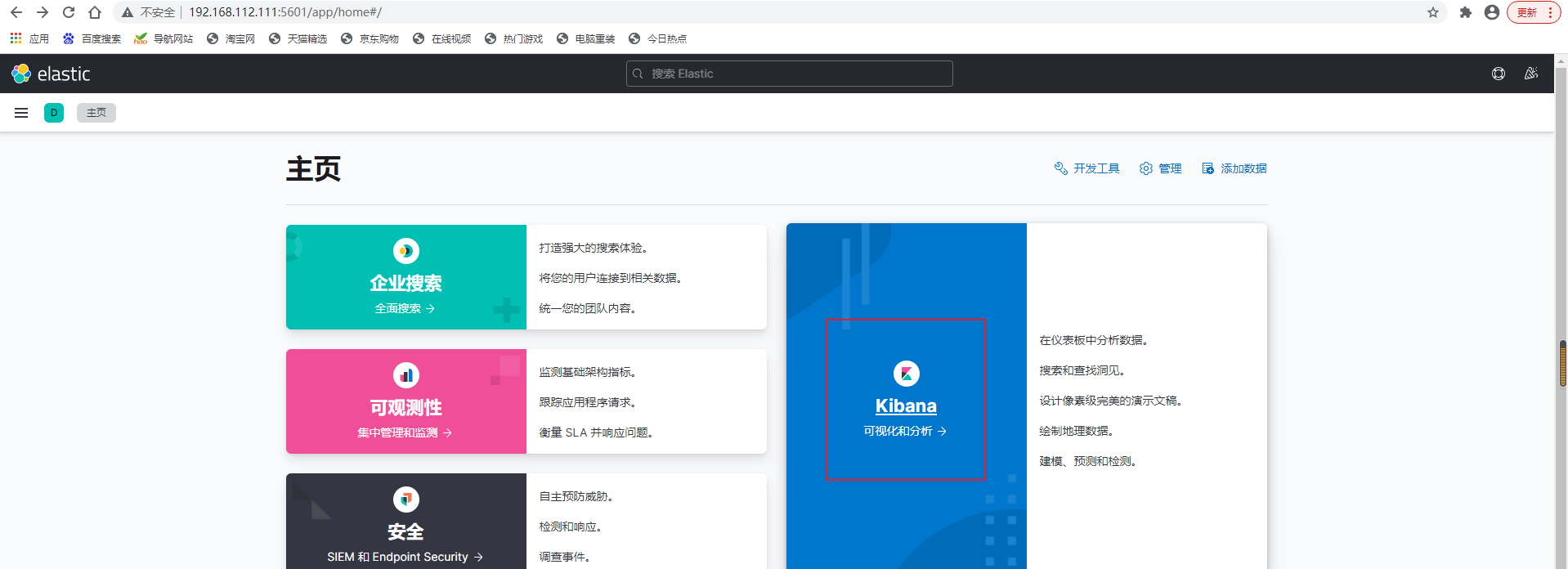Click text 设计像素级完美的演示文稿。

click(1112, 401)
